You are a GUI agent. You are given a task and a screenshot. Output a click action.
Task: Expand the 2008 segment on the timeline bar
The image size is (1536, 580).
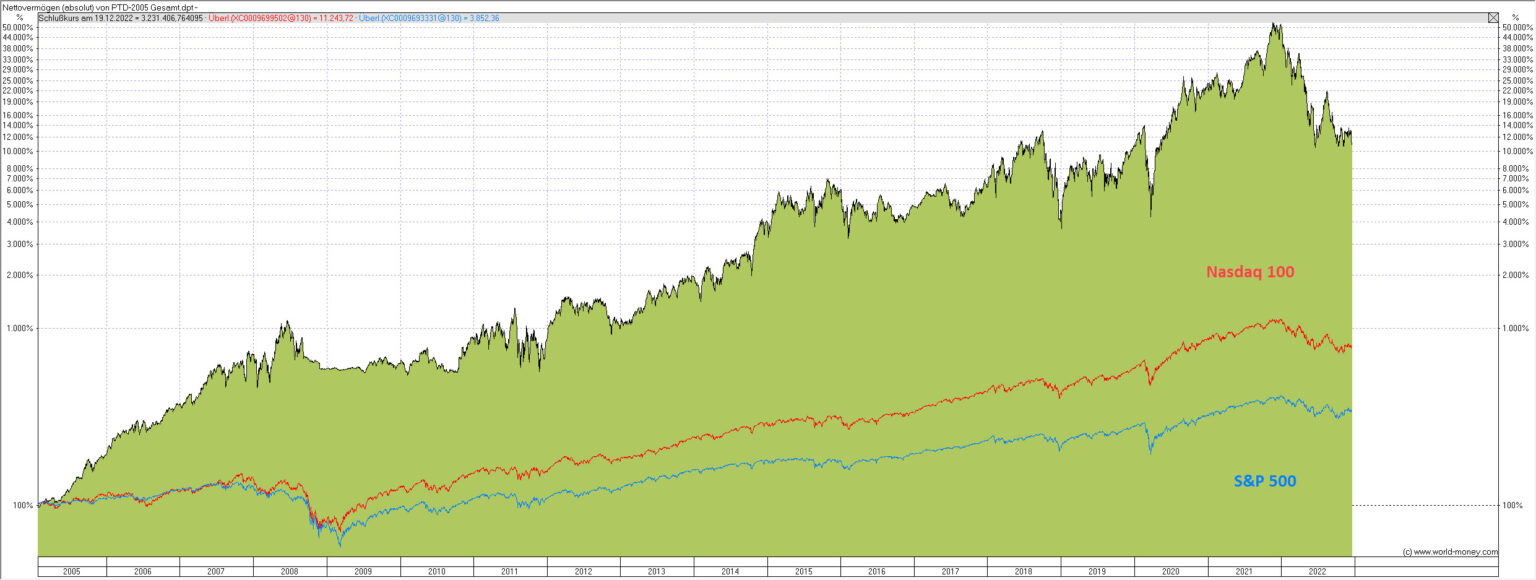288,570
